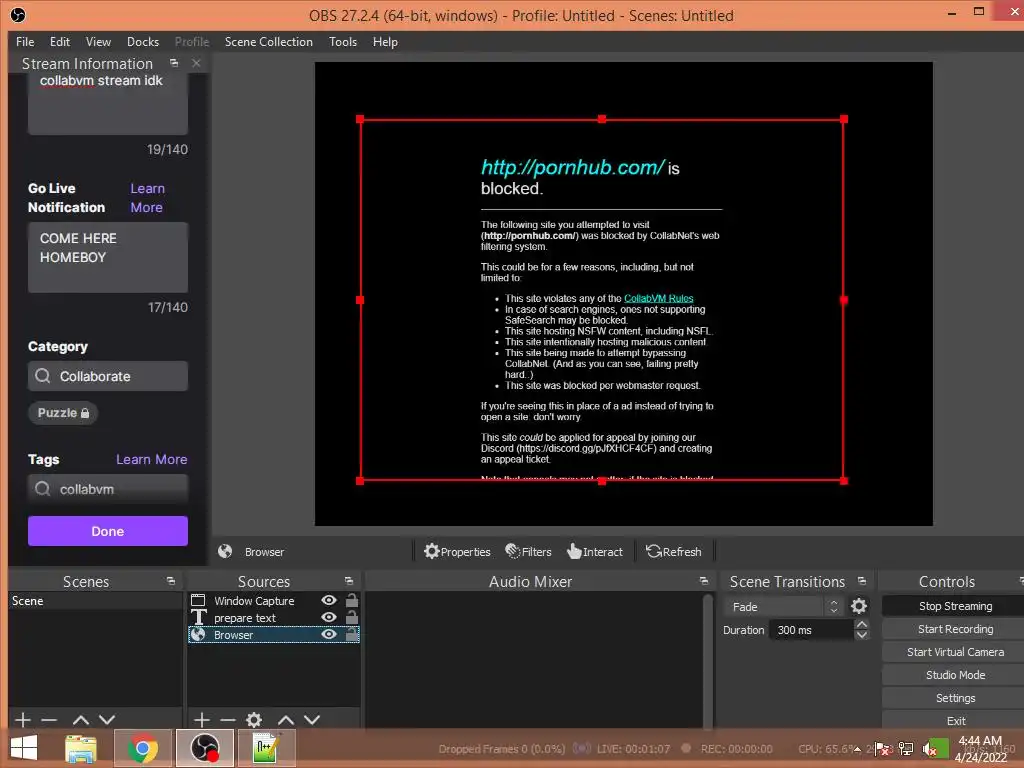1024x768 pixels.
Task: Open source properties gear in Sources toolbar
Action: tap(254, 720)
